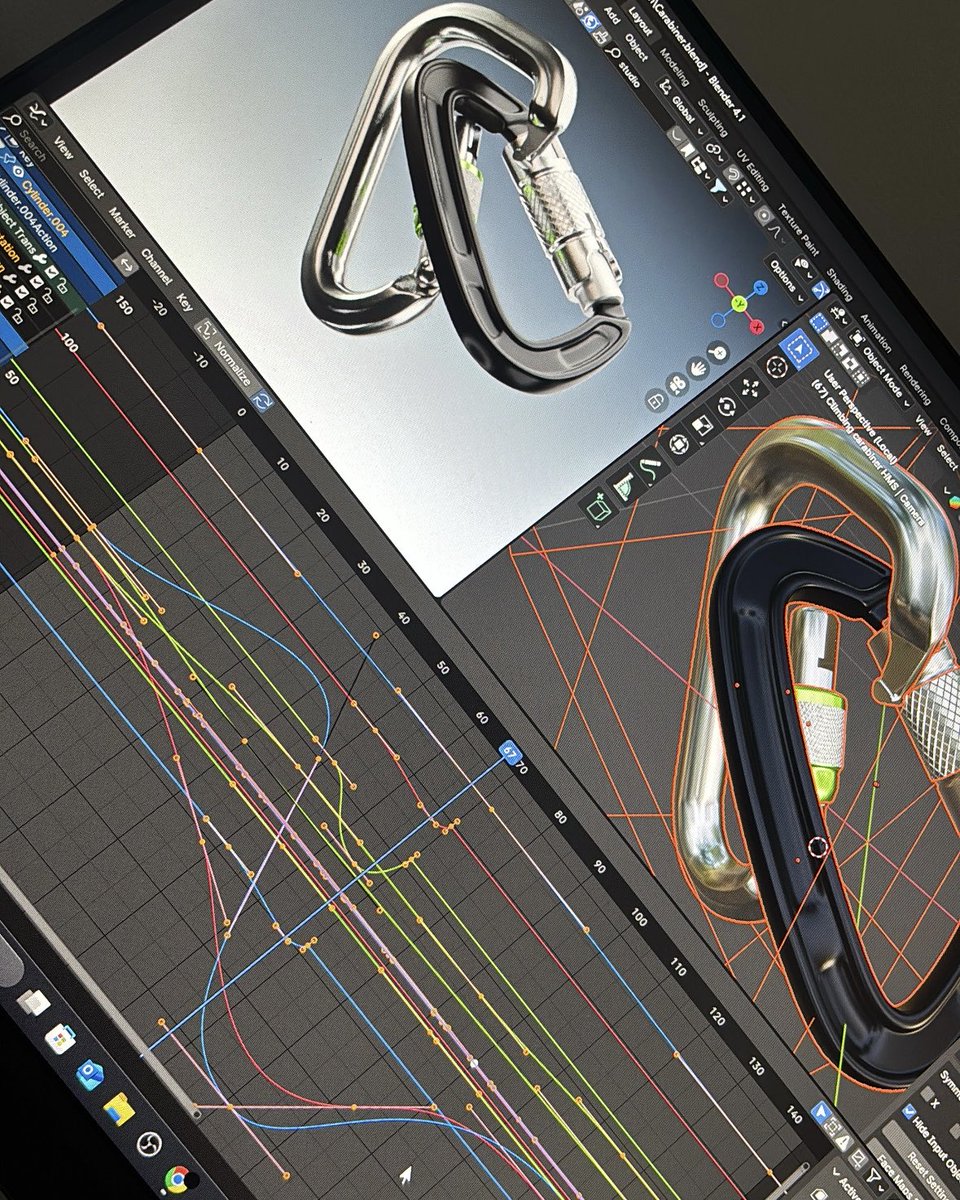Click the zoom magnifier in rendered viewport

pos(718,352)
